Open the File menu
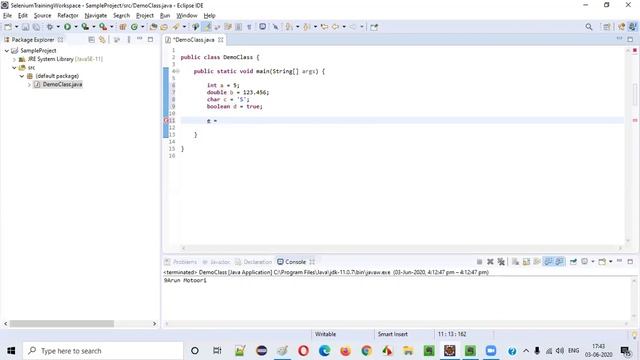Viewport: 640px width, 360px height. coord(7,16)
